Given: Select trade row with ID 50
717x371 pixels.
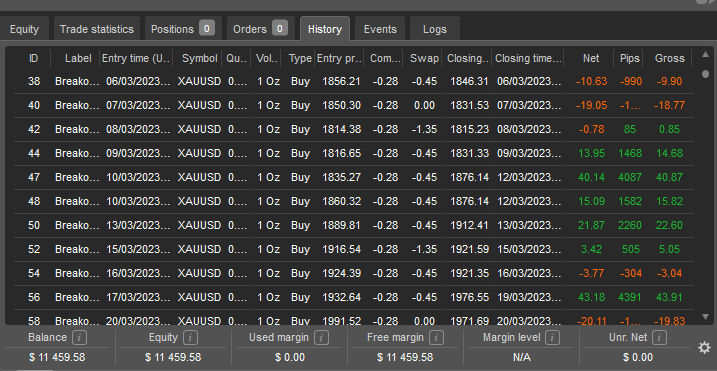Looking at the screenshot, I should (x=354, y=225).
